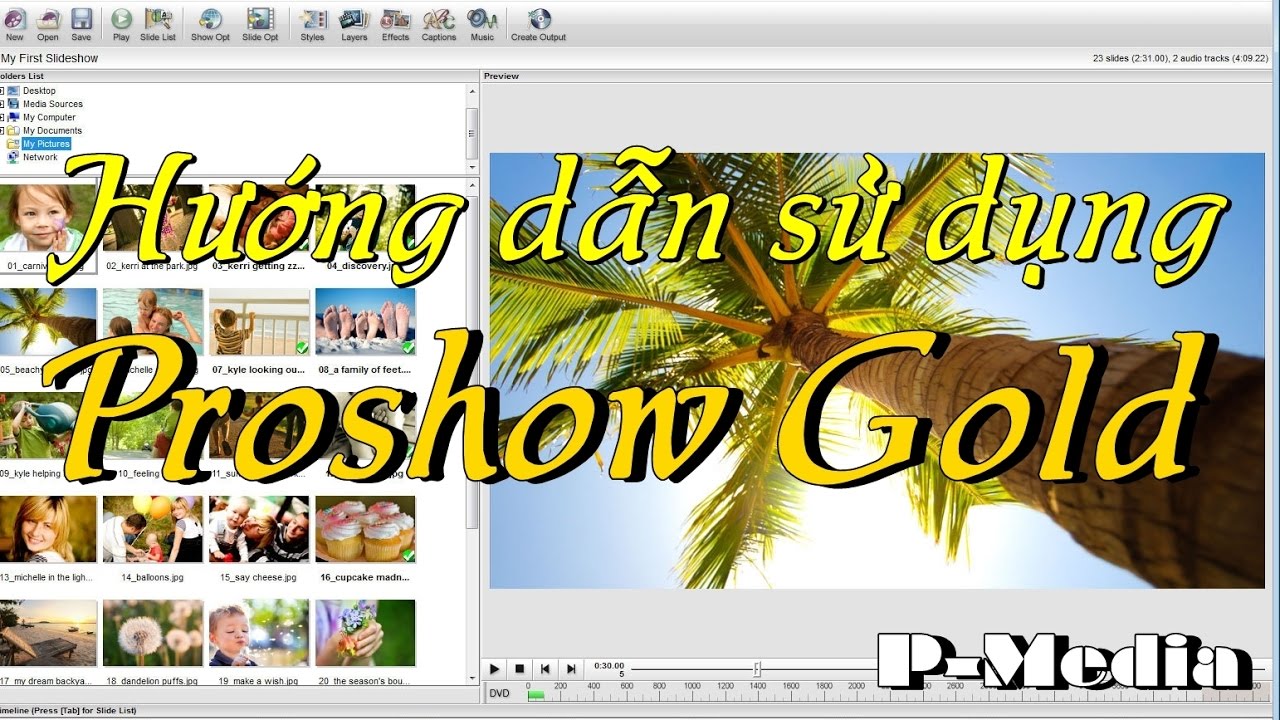Select My Computer in folder tree
1280x720 pixels.
(49, 117)
